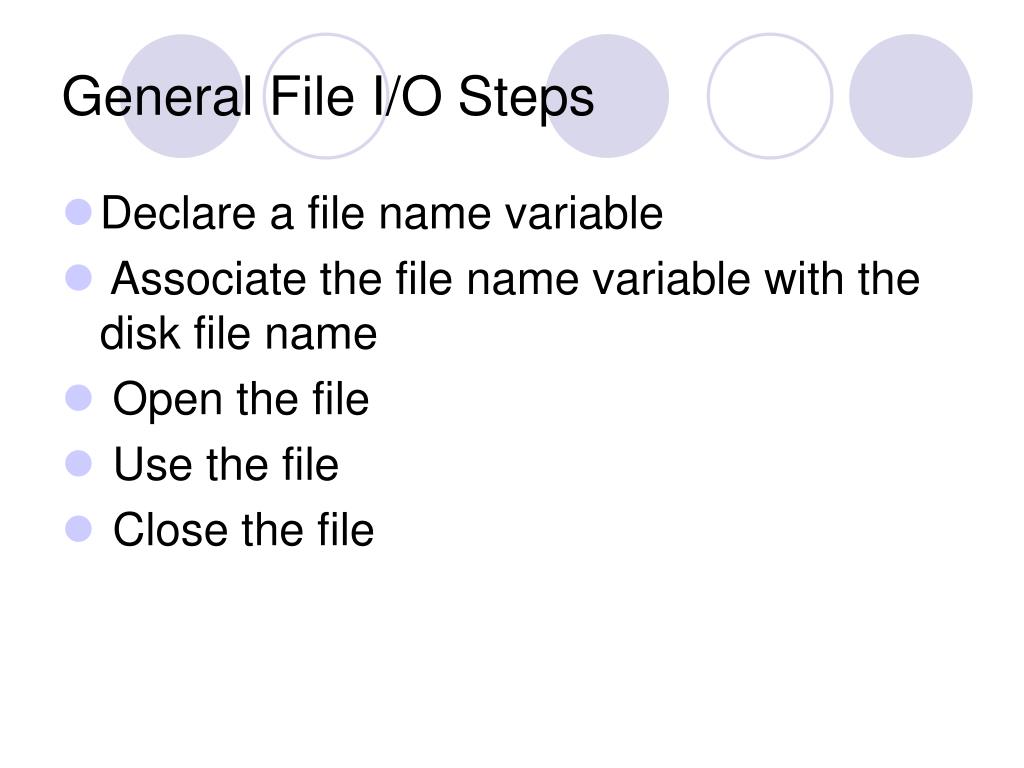This screenshot has height=768, width=1024.
Task: Click the text 'Declare a file name variable'
Action: tap(382, 214)
